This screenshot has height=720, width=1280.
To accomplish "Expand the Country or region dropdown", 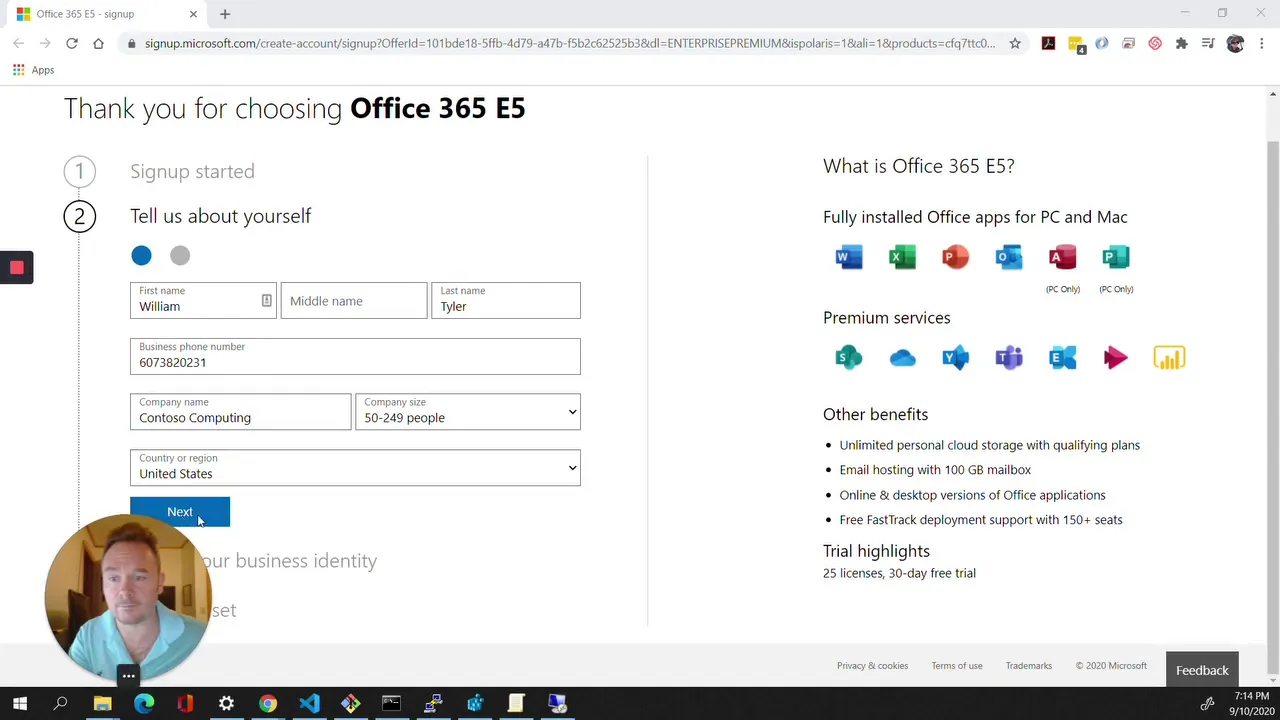I will click(355, 468).
